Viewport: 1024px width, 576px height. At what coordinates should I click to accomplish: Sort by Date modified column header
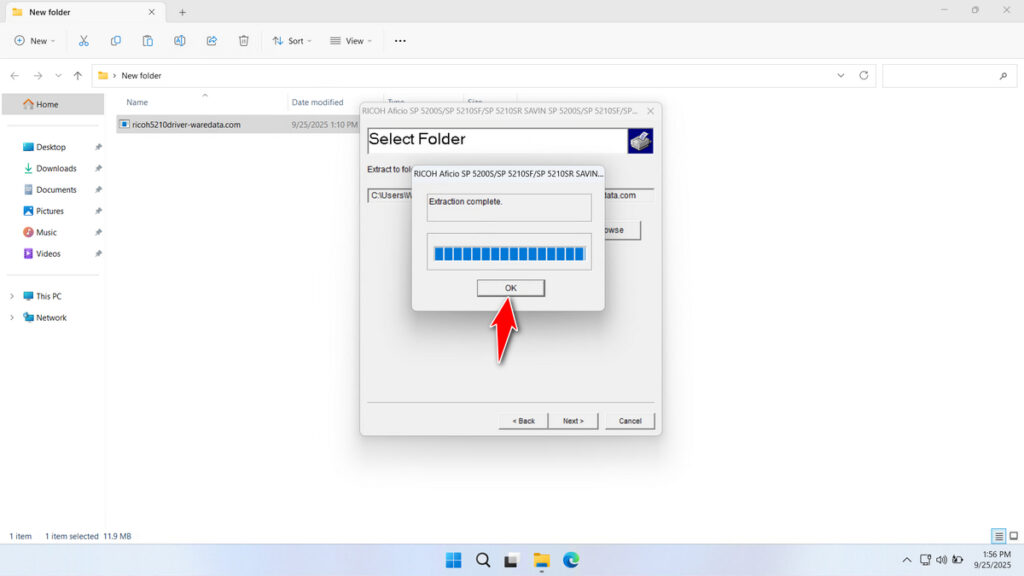[317, 103]
